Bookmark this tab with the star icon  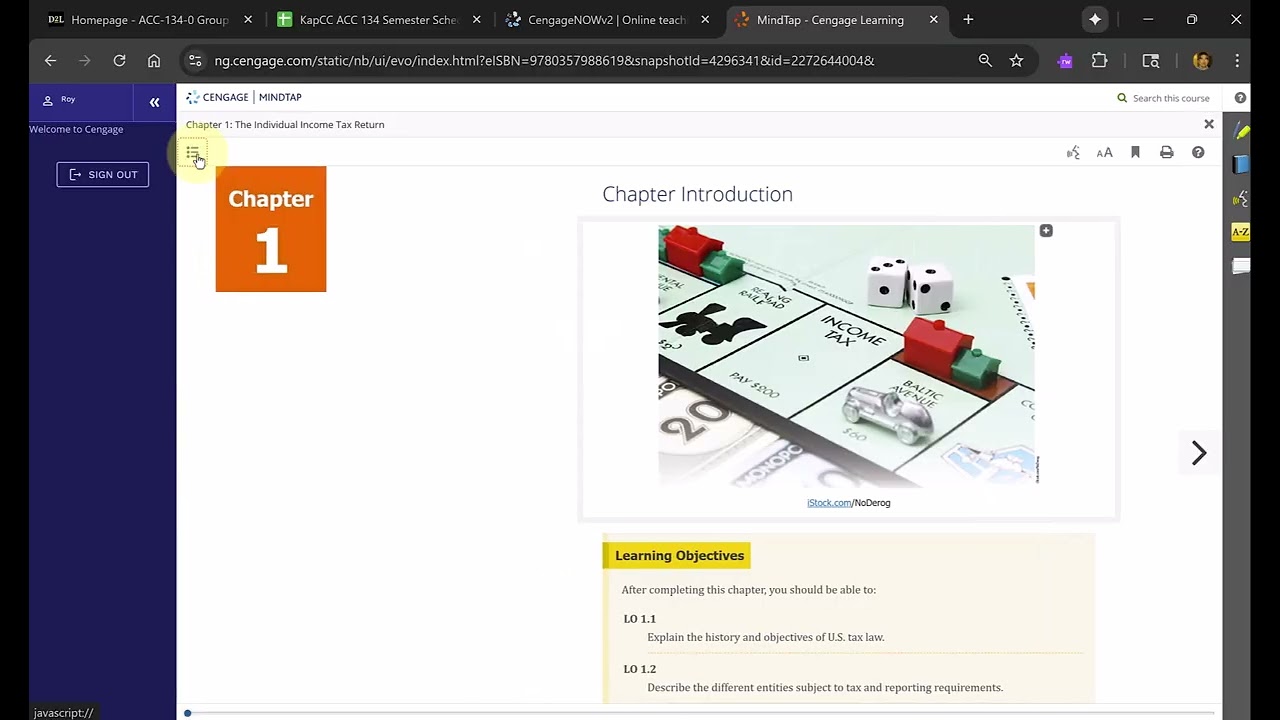pyautogui.click(x=1016, y=61)
